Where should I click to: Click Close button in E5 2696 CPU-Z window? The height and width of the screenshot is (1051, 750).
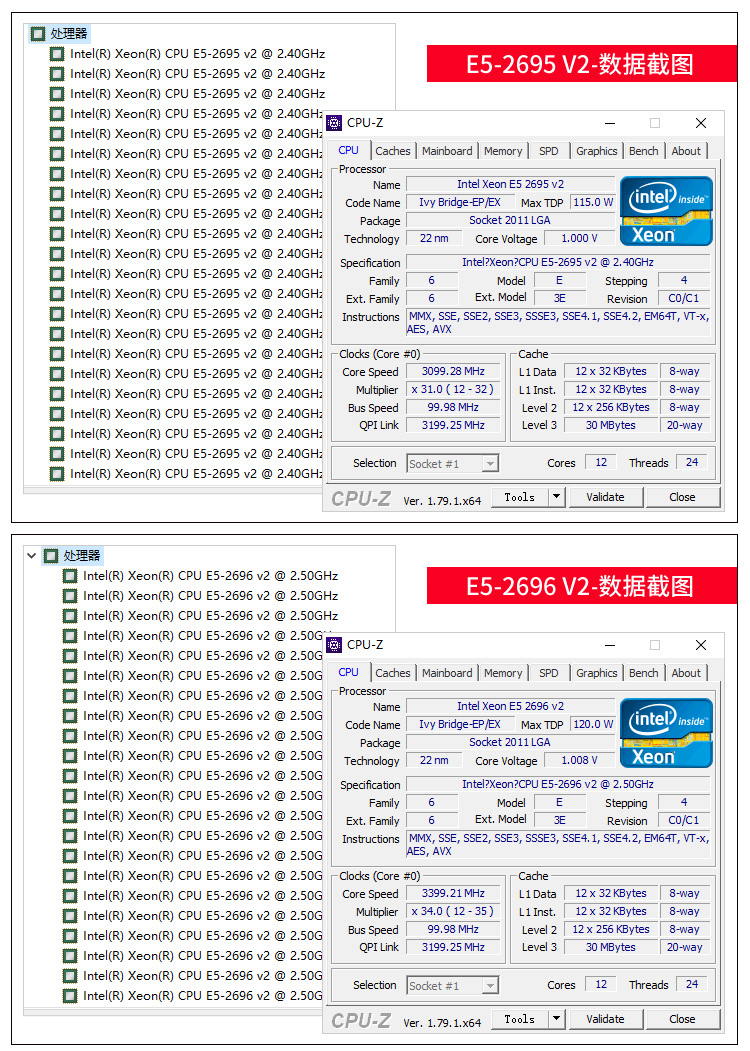[682, 1019]
